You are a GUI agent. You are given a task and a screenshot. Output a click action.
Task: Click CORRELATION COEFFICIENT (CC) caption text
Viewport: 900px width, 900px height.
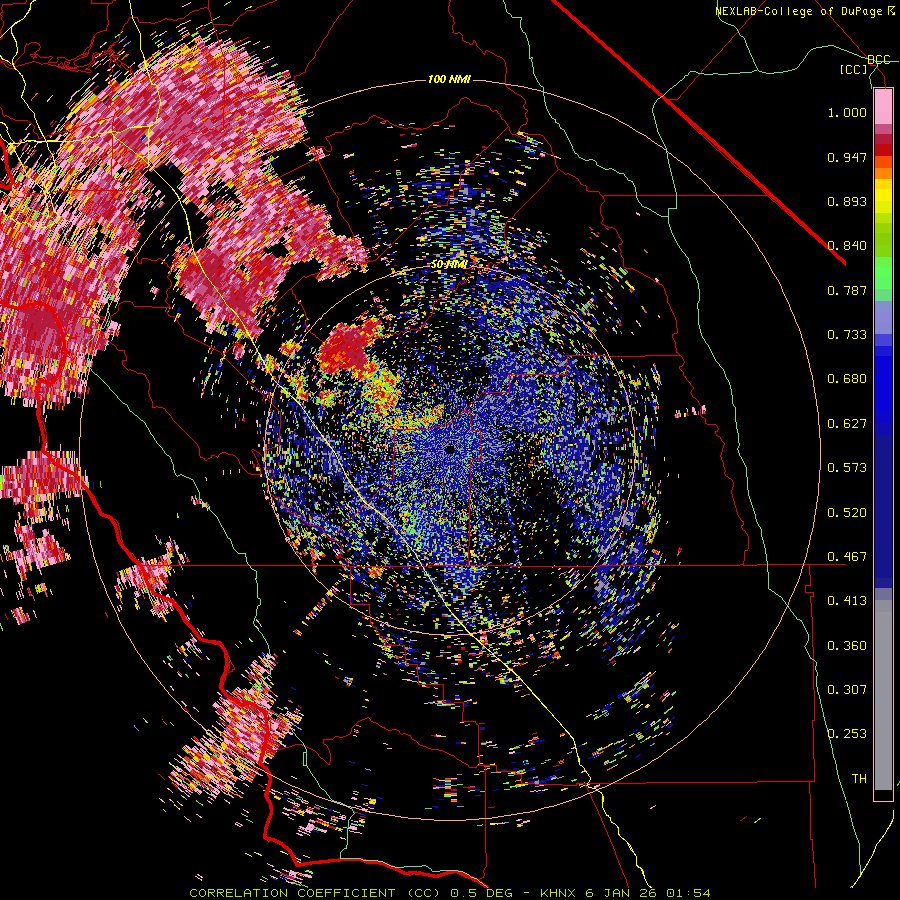coord(315,893)
